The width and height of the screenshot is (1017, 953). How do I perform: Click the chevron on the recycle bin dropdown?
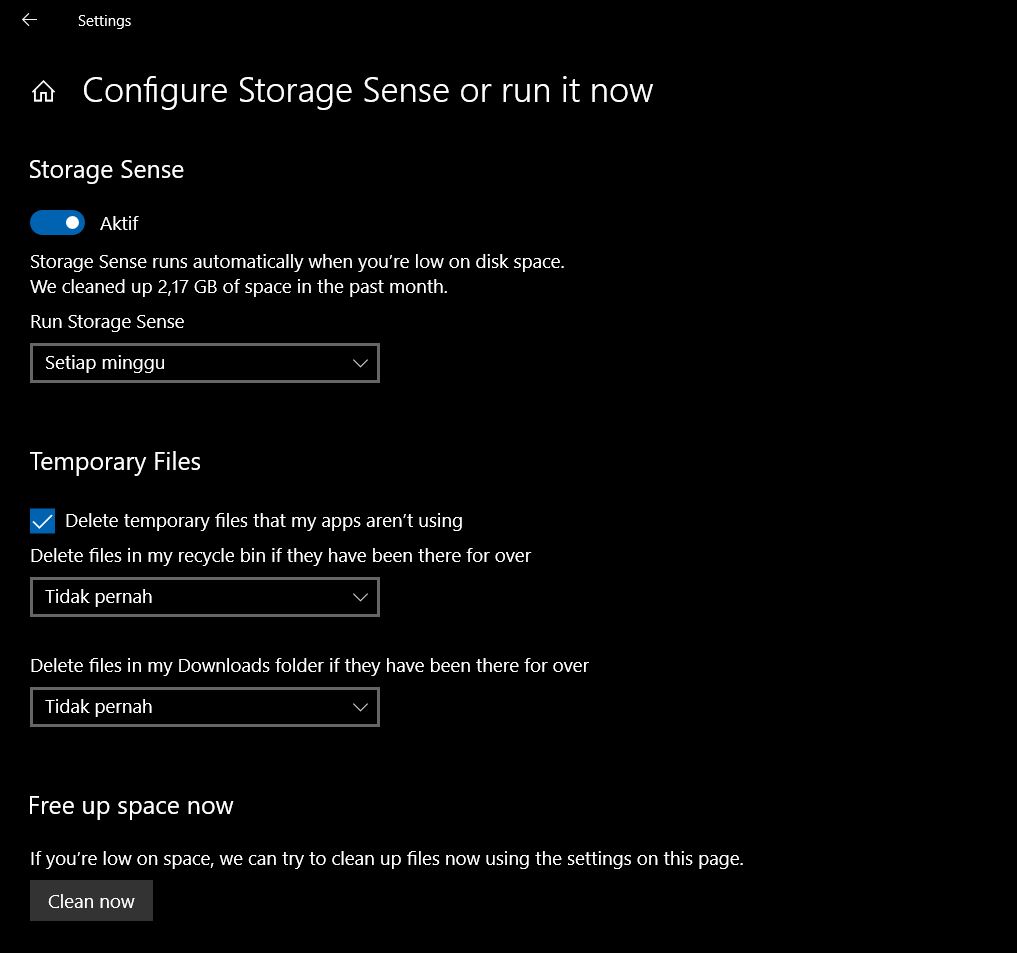(x=360, y=597)
